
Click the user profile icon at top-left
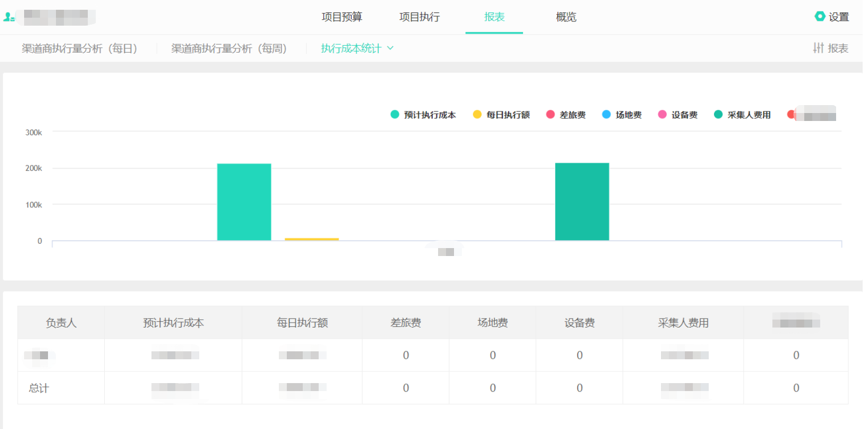(9, 17)
